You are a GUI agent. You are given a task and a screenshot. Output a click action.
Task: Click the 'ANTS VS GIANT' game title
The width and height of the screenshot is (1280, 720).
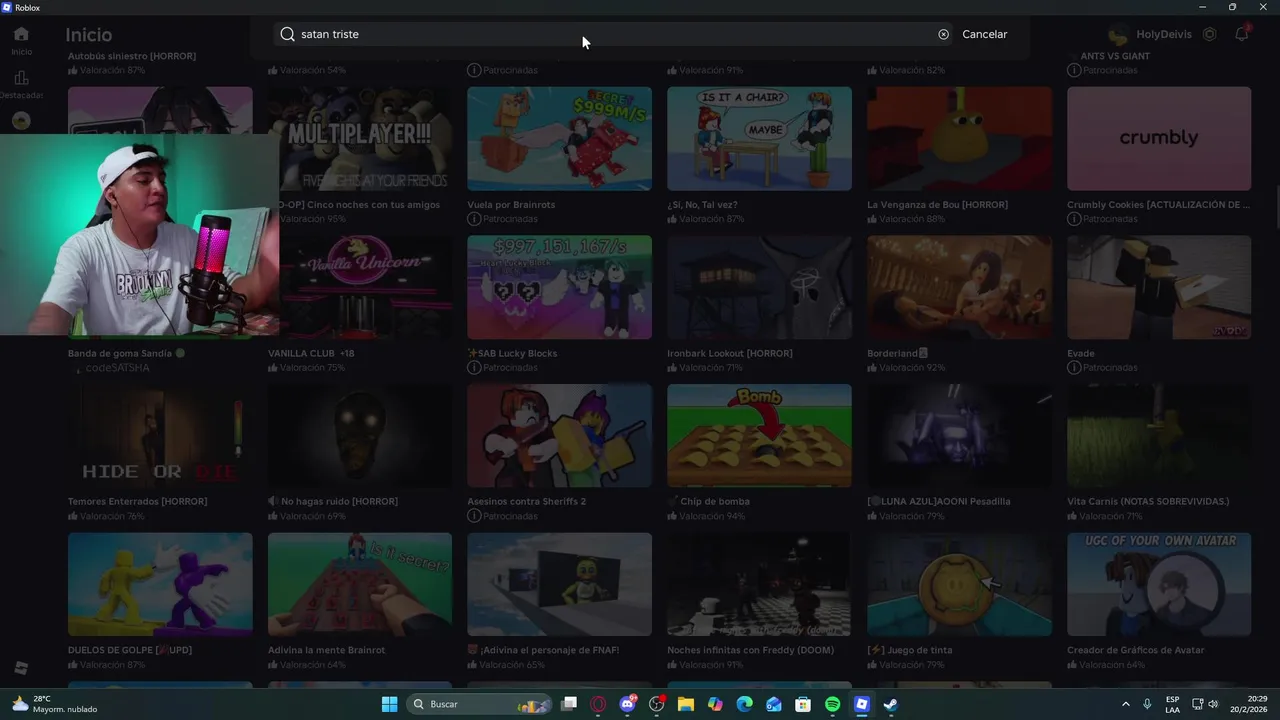1115,56
